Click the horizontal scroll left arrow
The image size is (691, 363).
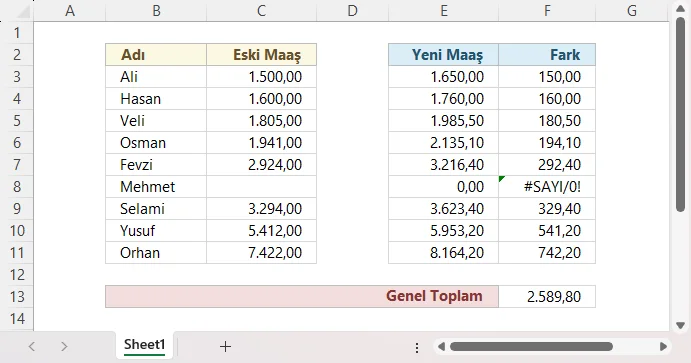click(441, 347)
